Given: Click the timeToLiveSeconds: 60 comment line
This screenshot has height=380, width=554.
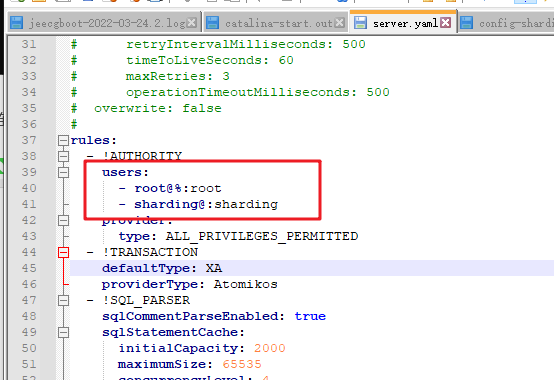Looking at the screenshot, I should tap(210, 60).
